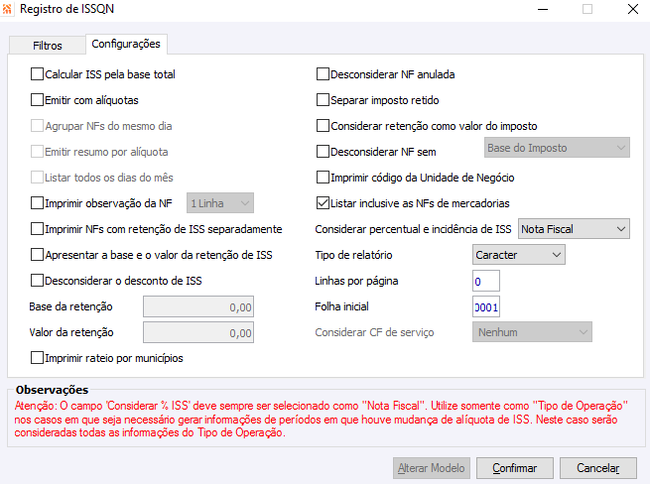Click the application icon in title bar

[7, 9]
